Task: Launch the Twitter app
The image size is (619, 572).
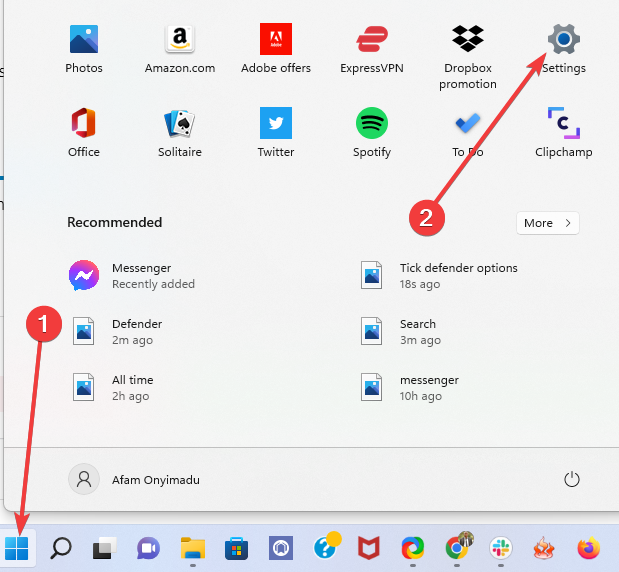Action: (x=276, y=132)
